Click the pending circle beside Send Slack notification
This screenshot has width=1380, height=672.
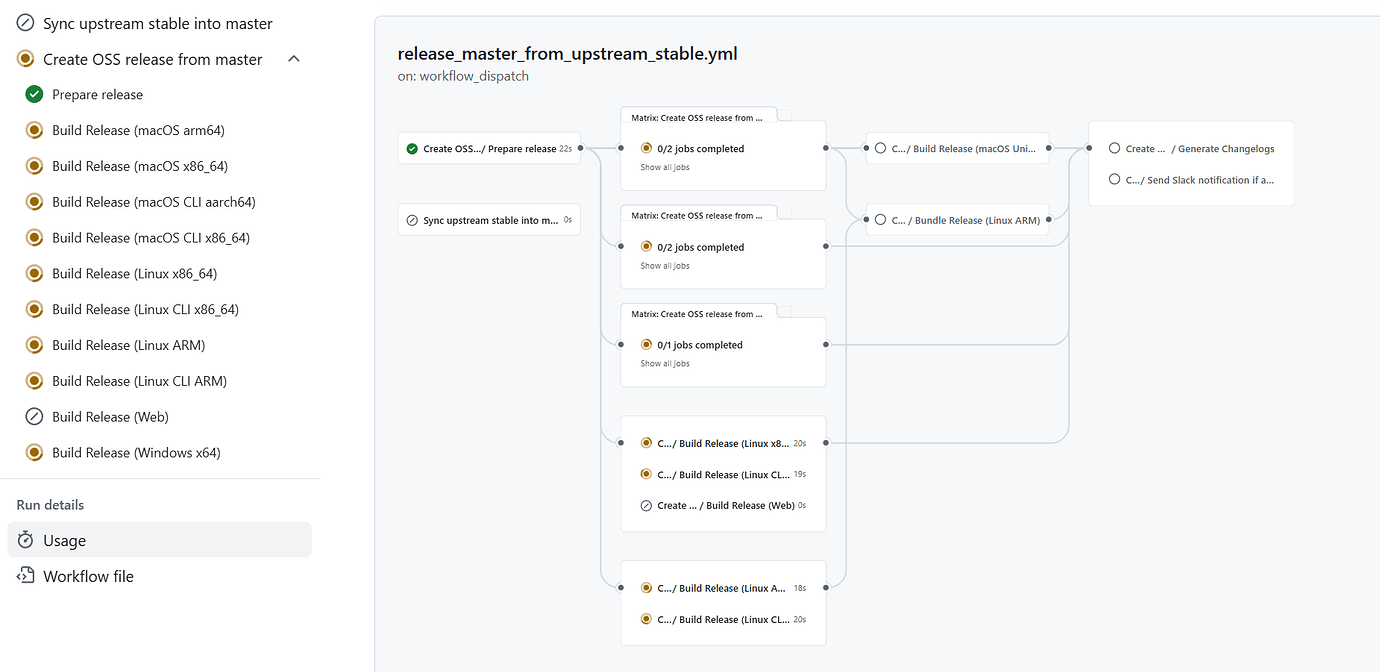pos(1114,180)
